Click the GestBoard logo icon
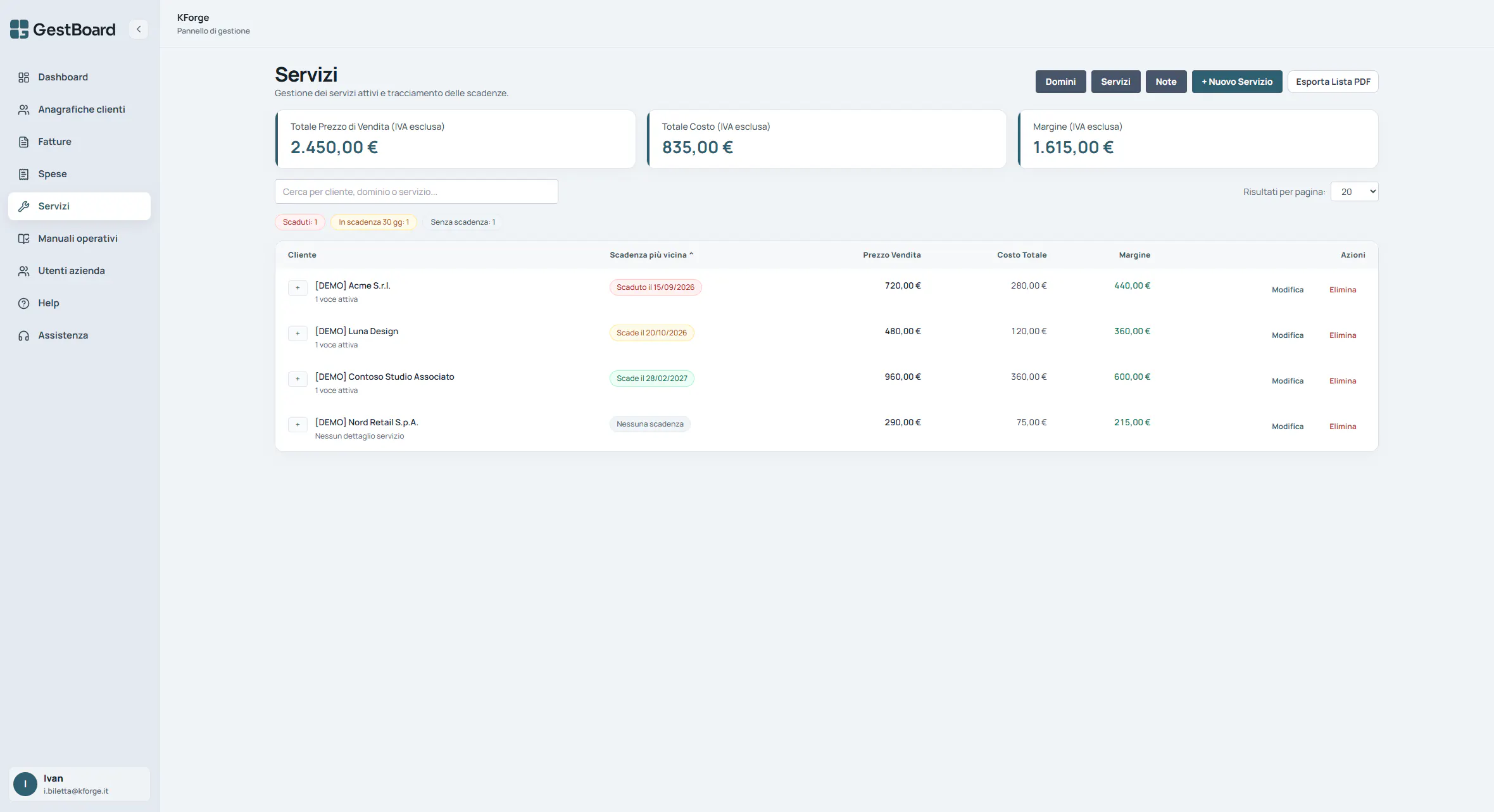Viewport: 1494px width, 812px height. pos(19,29)
